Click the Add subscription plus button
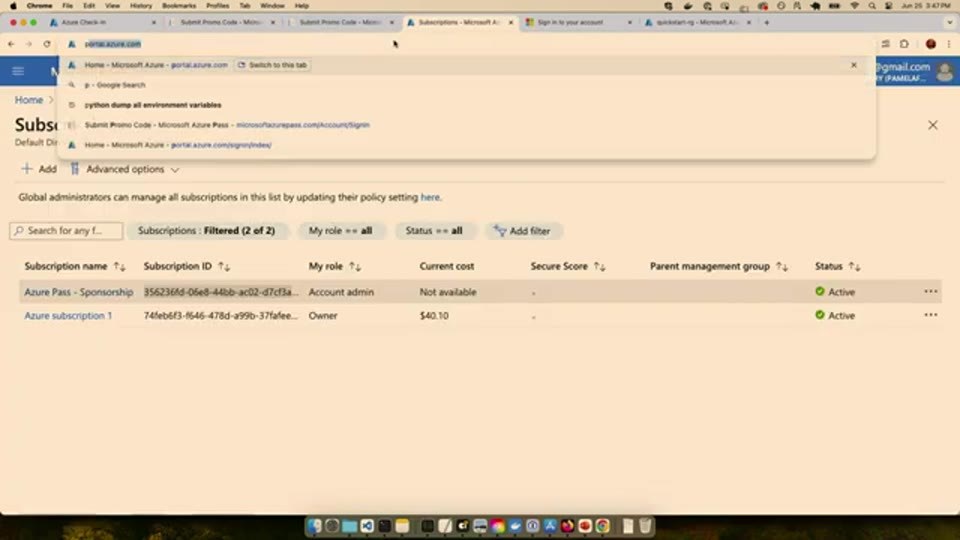The image size is (960, 540). [x=39, y=169]
